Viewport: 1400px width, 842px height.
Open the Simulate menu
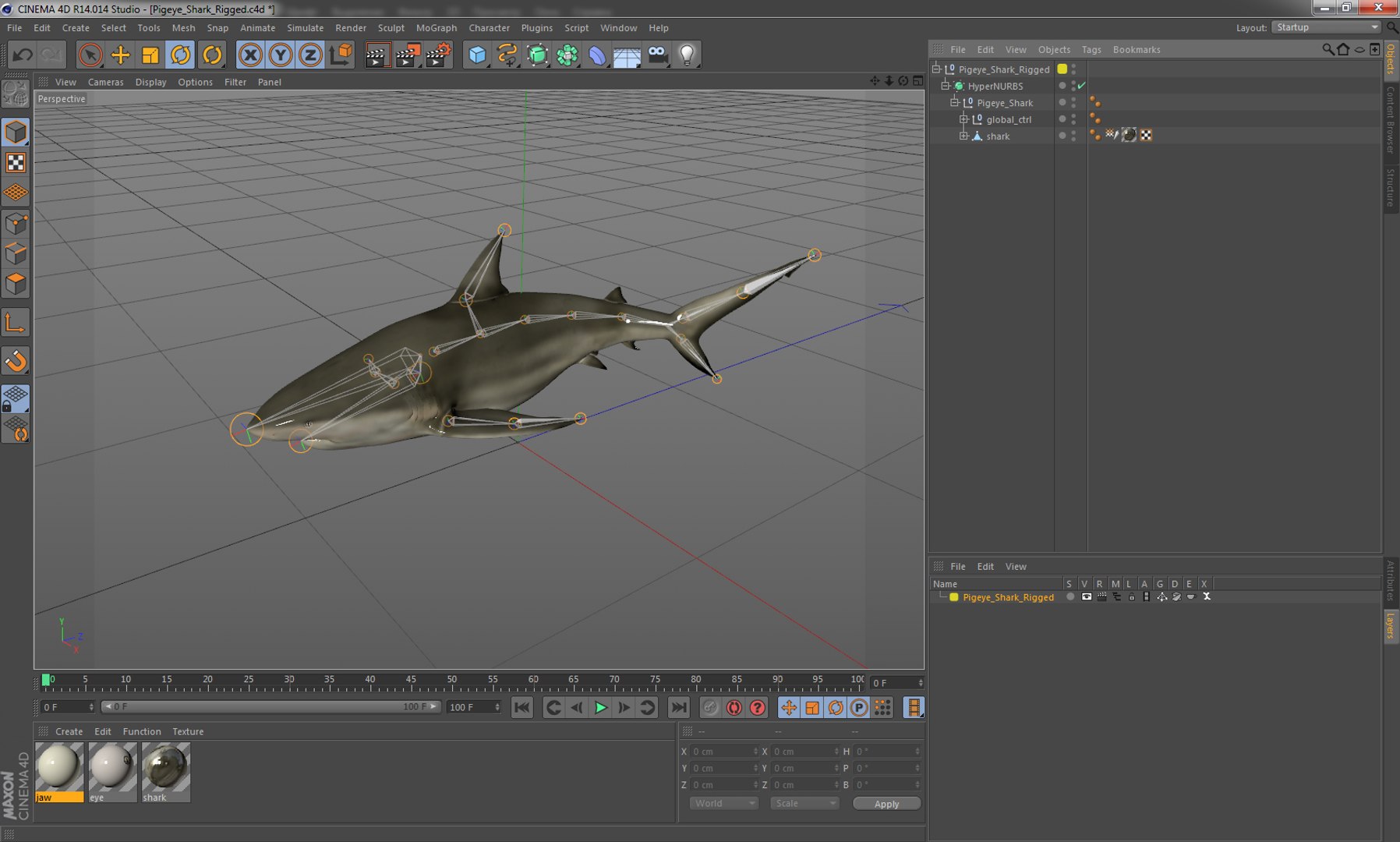(305, 28)
